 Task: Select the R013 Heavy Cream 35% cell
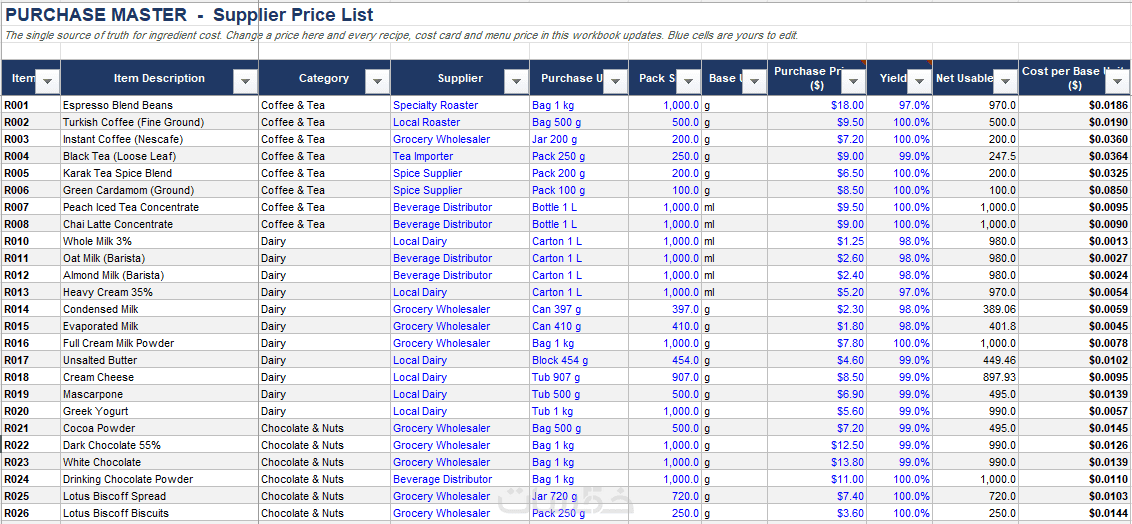(159, 292)
